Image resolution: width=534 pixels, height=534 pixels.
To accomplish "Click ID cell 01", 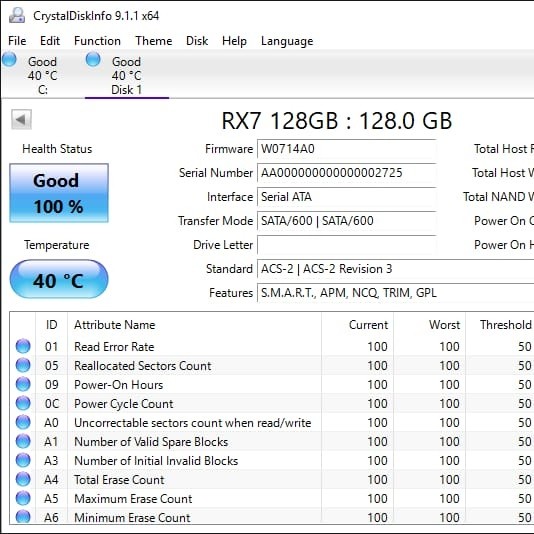I will 51,347.
